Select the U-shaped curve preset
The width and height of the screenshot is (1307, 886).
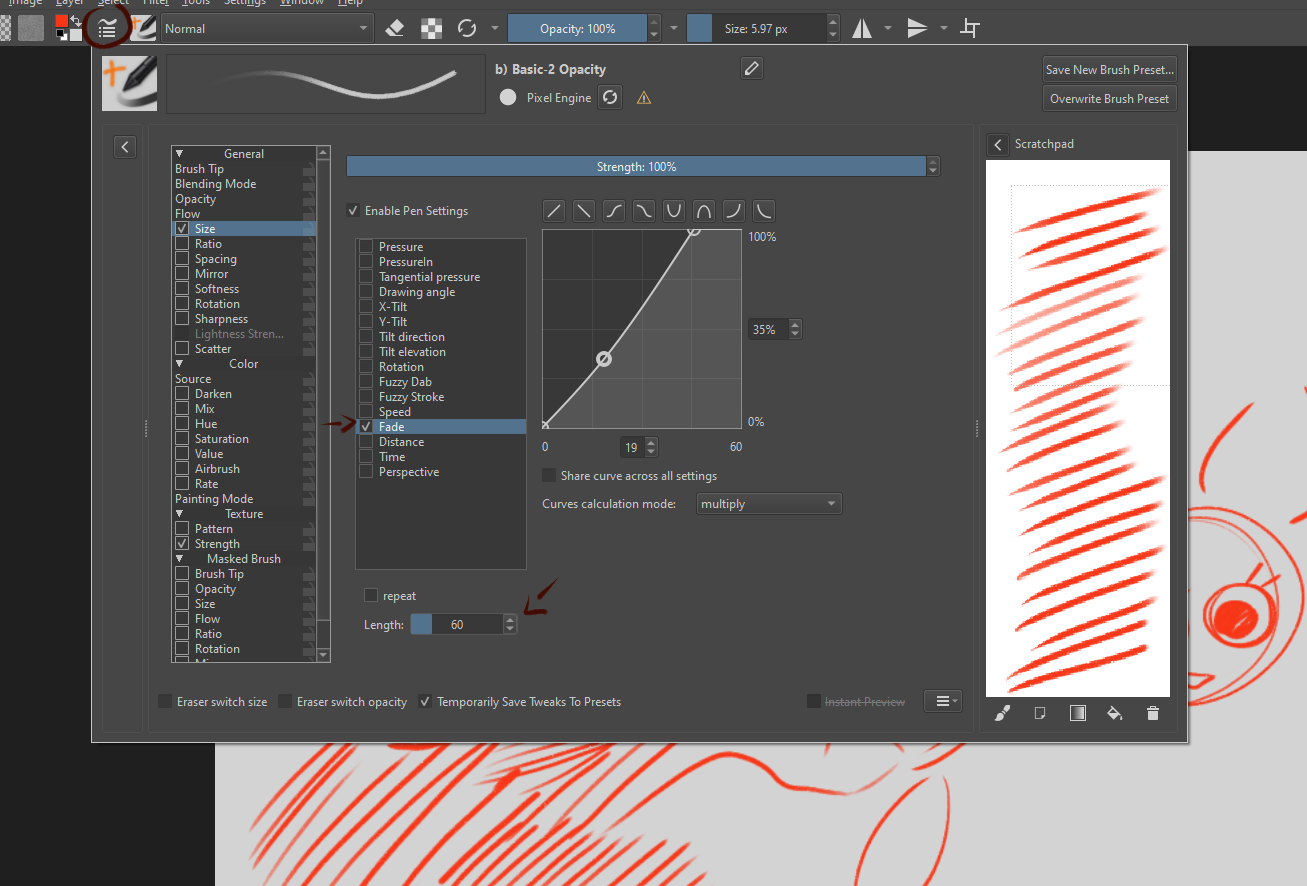674,211
